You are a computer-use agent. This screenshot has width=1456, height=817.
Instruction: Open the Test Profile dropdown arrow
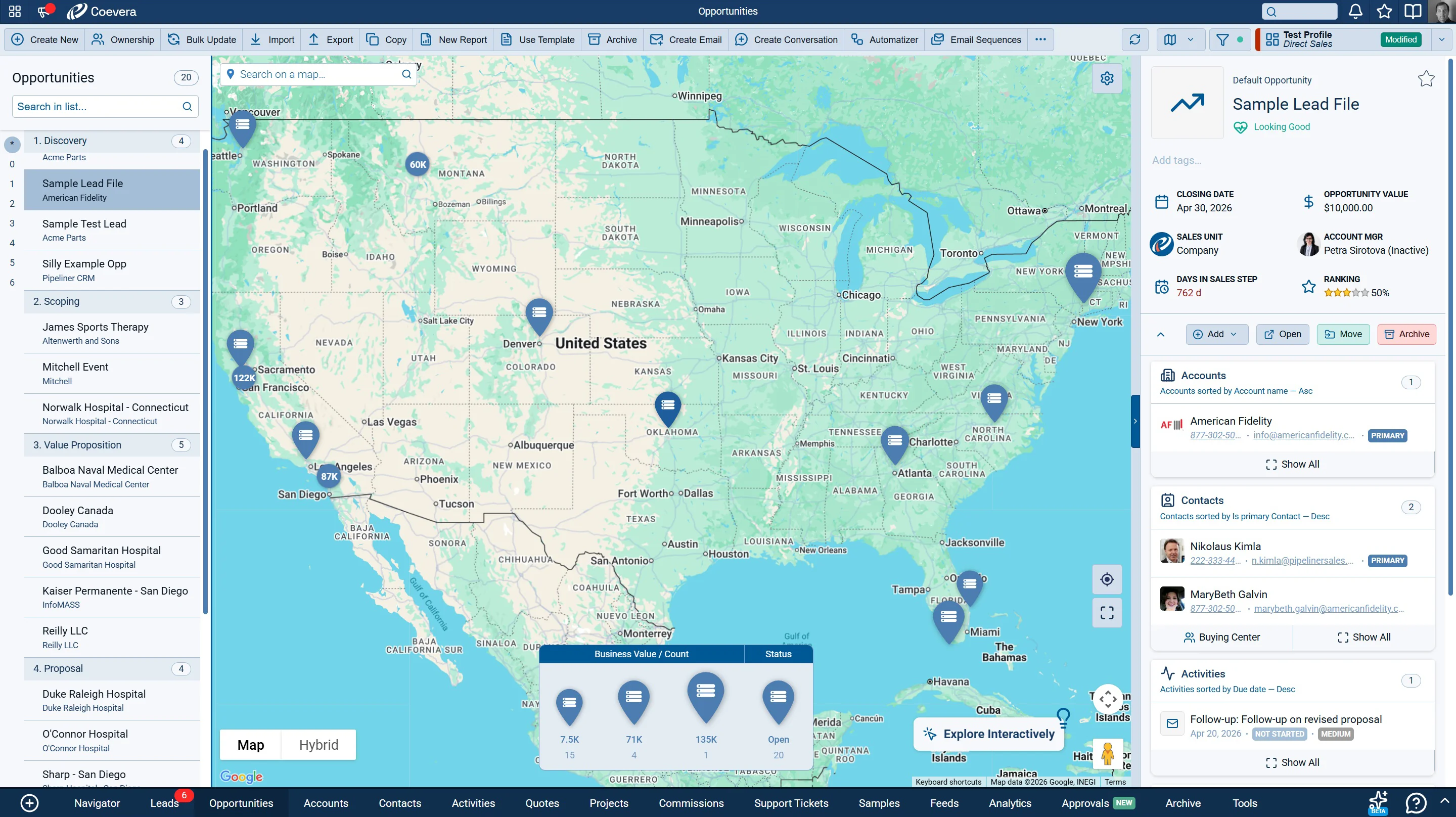click(1441, 39)
